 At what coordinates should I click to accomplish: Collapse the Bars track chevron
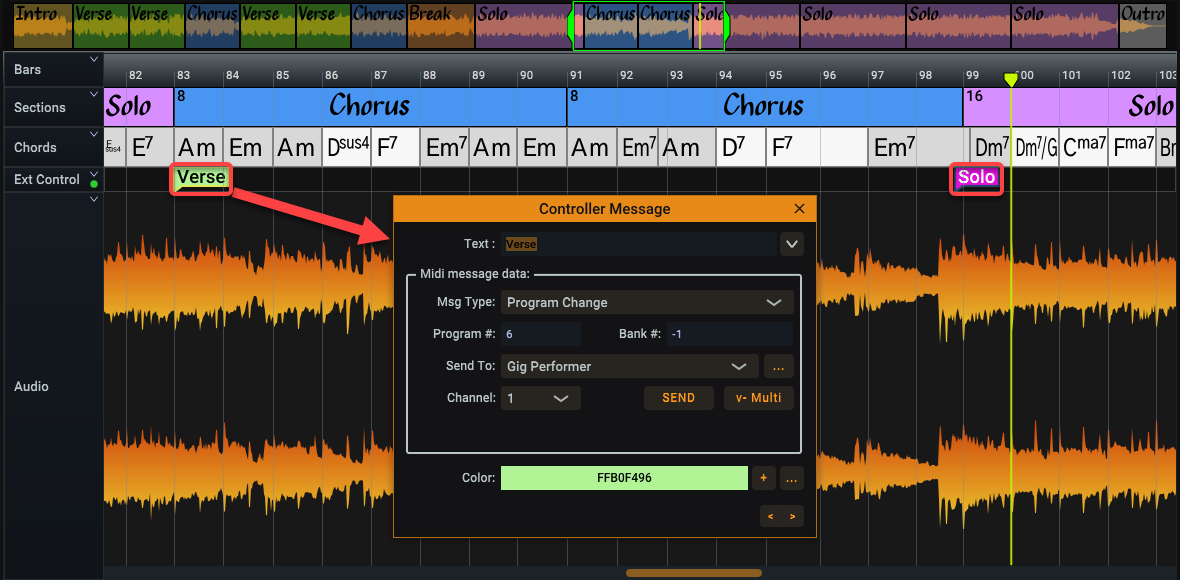[x=94, y=59]
